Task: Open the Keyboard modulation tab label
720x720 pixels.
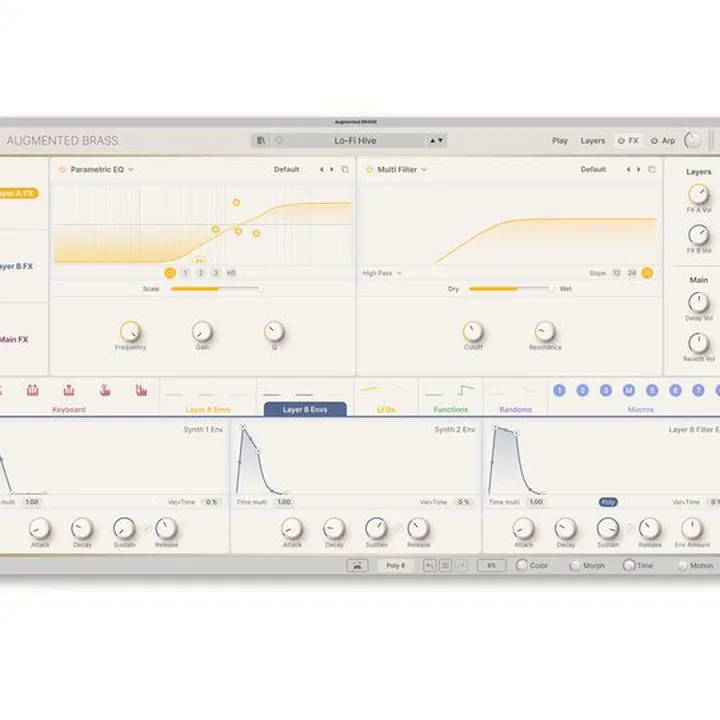Action: point(69,409)
